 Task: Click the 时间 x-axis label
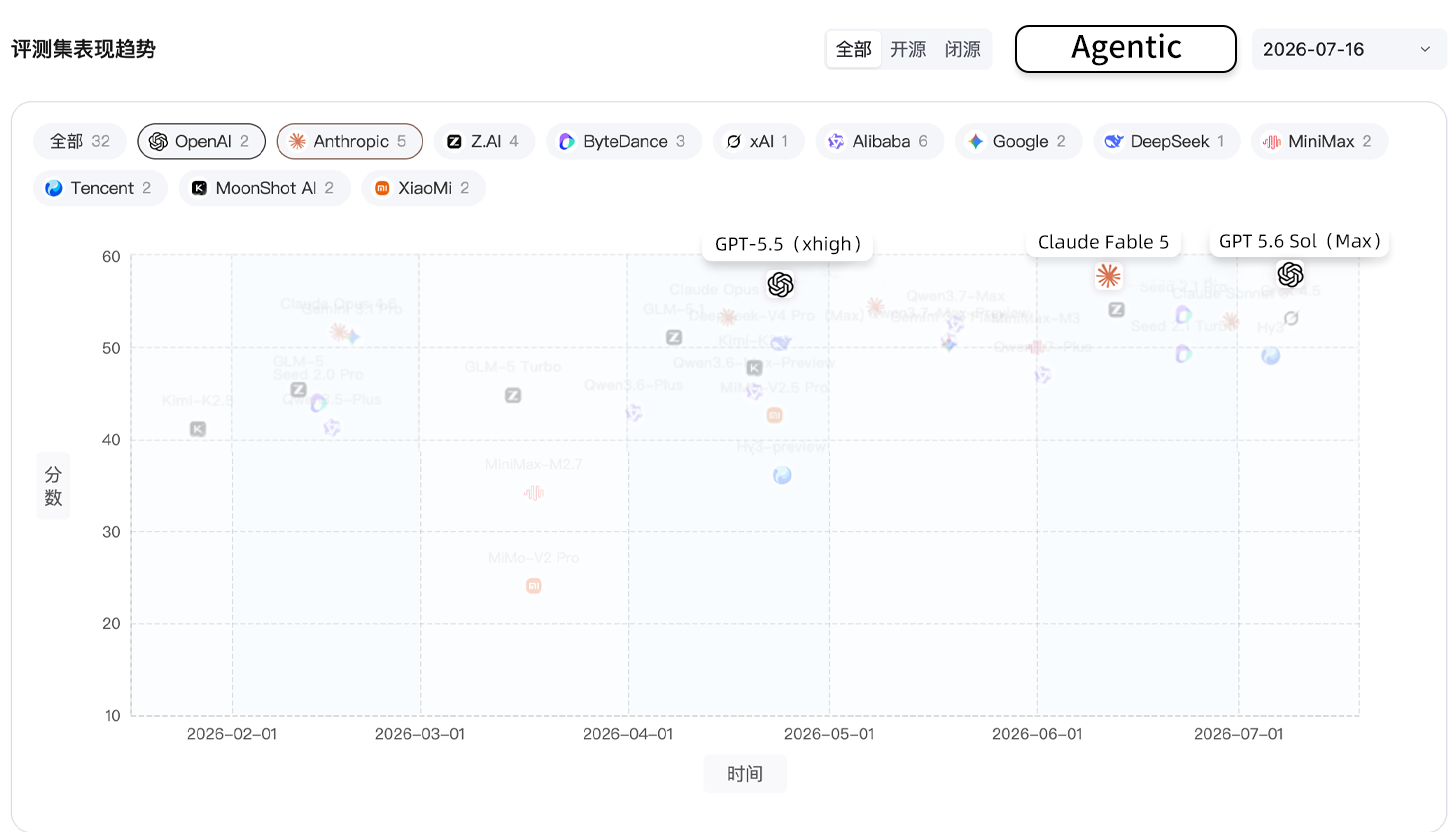[x=745, y=774]
